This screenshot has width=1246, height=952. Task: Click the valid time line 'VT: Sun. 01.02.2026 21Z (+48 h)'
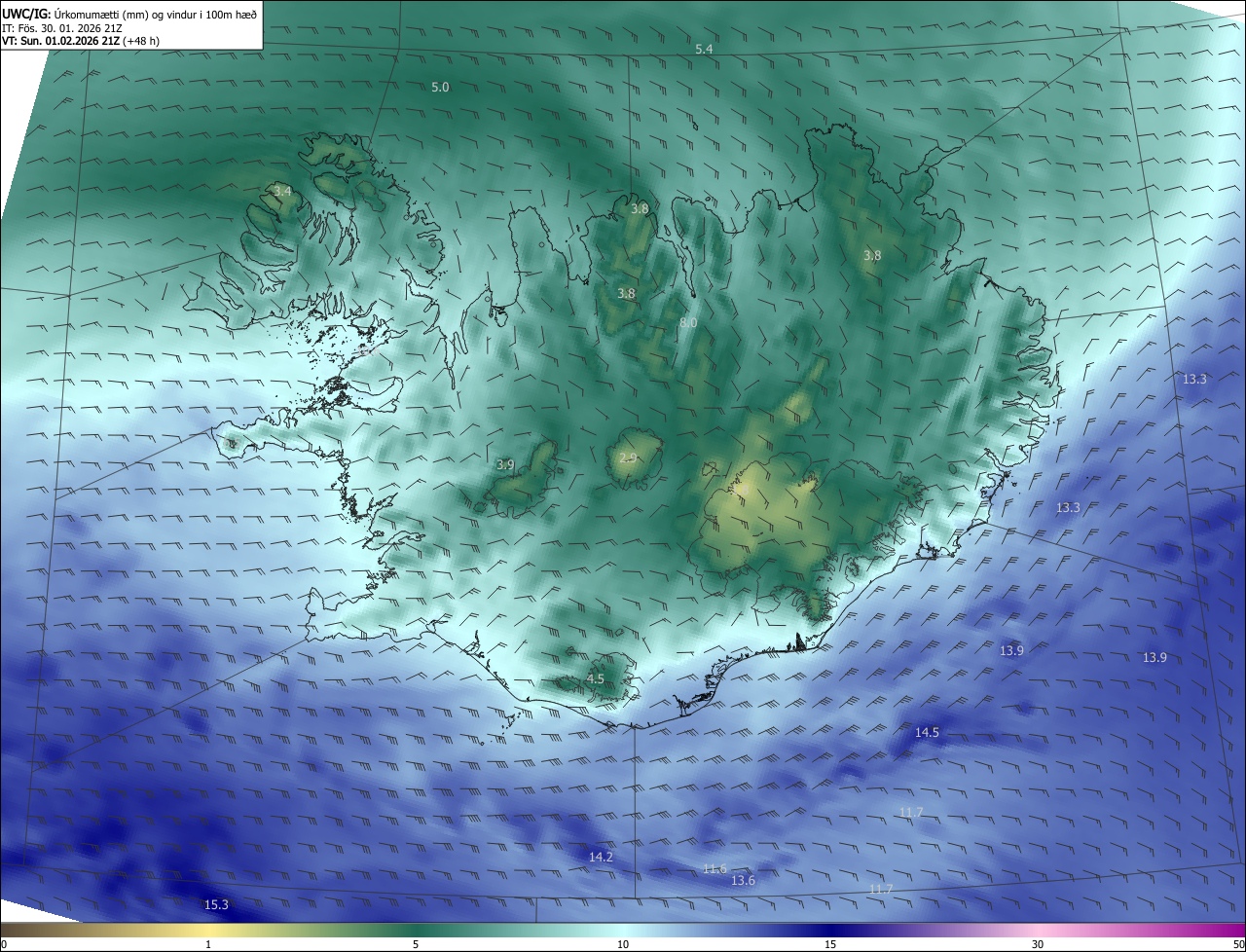pos(81,41)
